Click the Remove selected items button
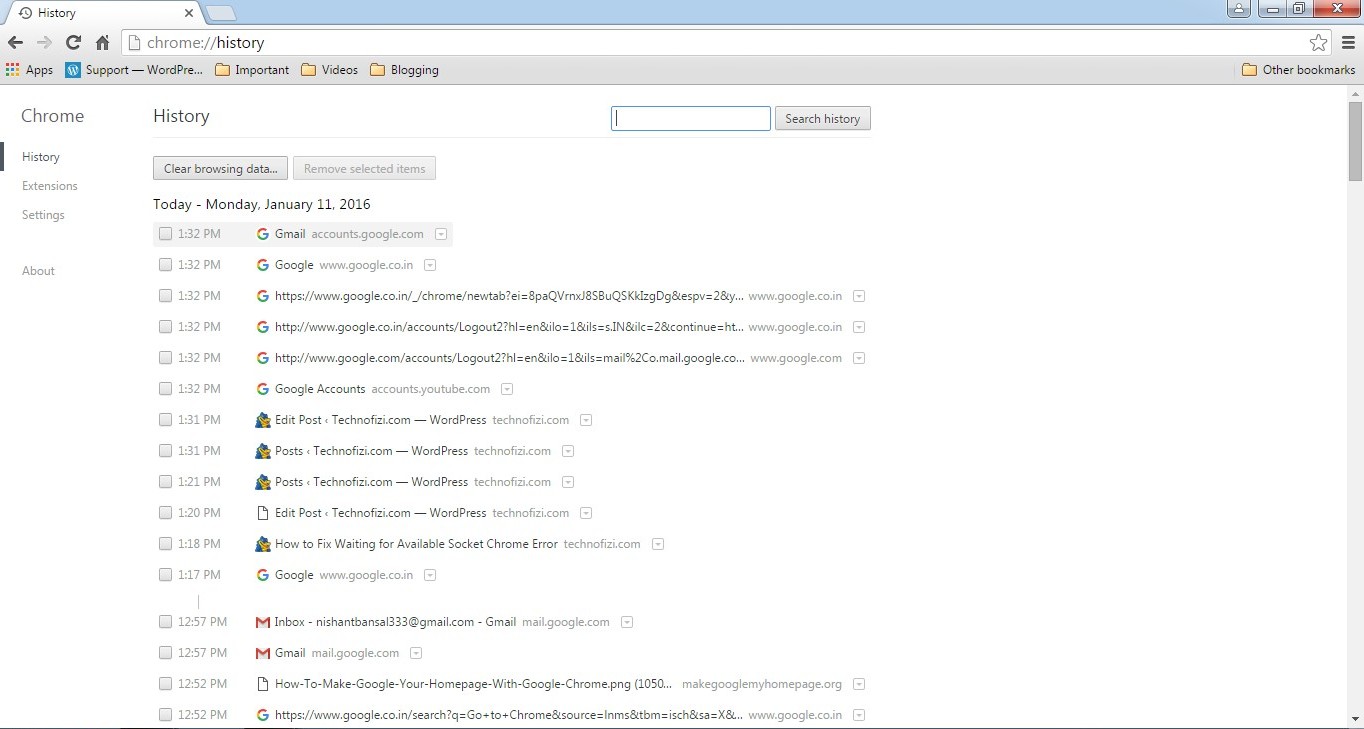This screenshot has height=729, width=1364. coord(365,169)
